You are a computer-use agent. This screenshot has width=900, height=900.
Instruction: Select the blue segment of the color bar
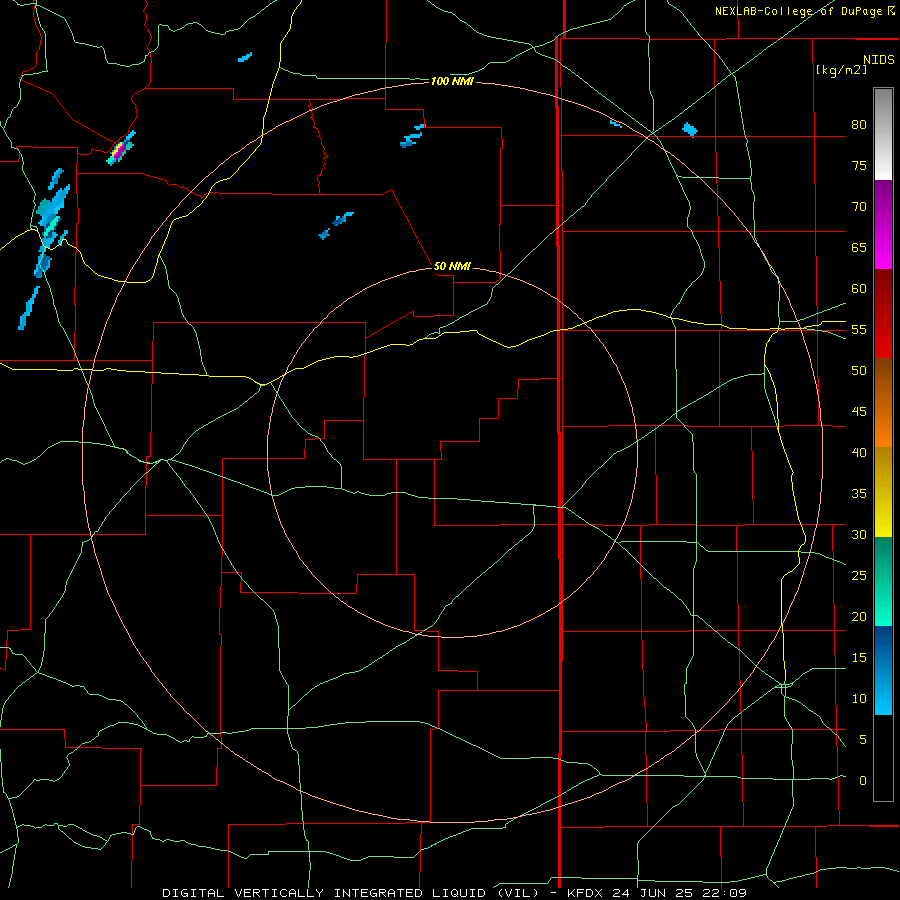click(x=883, y=670)
